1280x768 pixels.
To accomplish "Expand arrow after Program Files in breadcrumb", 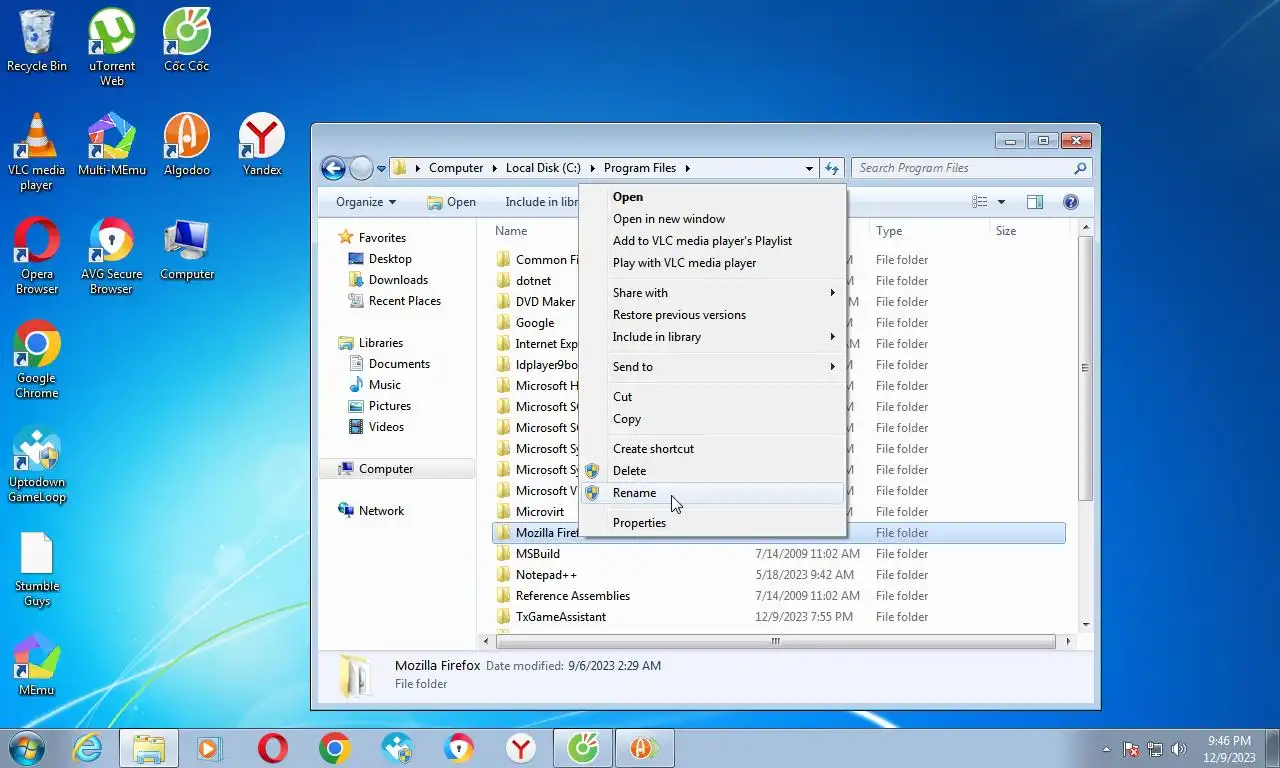I will click(688, 168).
